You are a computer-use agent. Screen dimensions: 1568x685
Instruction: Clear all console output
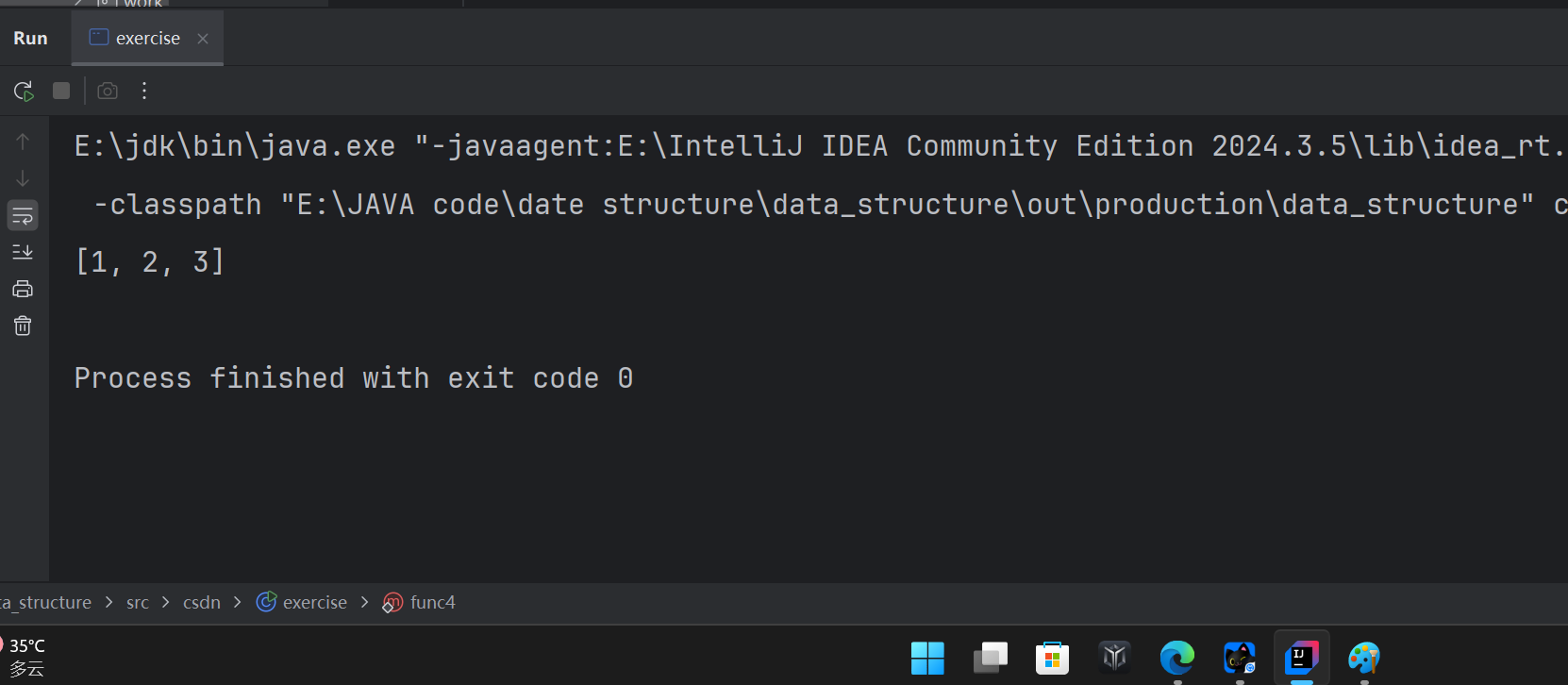[23, 326]
